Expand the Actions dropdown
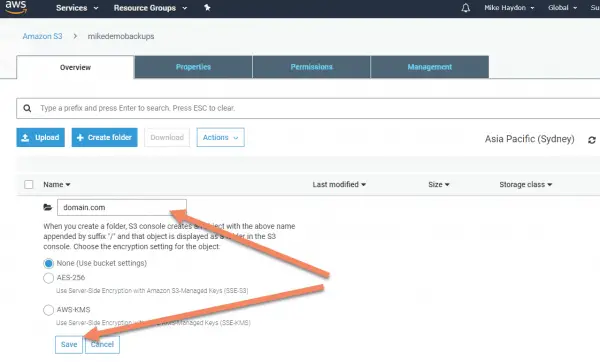This screenshot has width=600, height=362. pos(220,137)
